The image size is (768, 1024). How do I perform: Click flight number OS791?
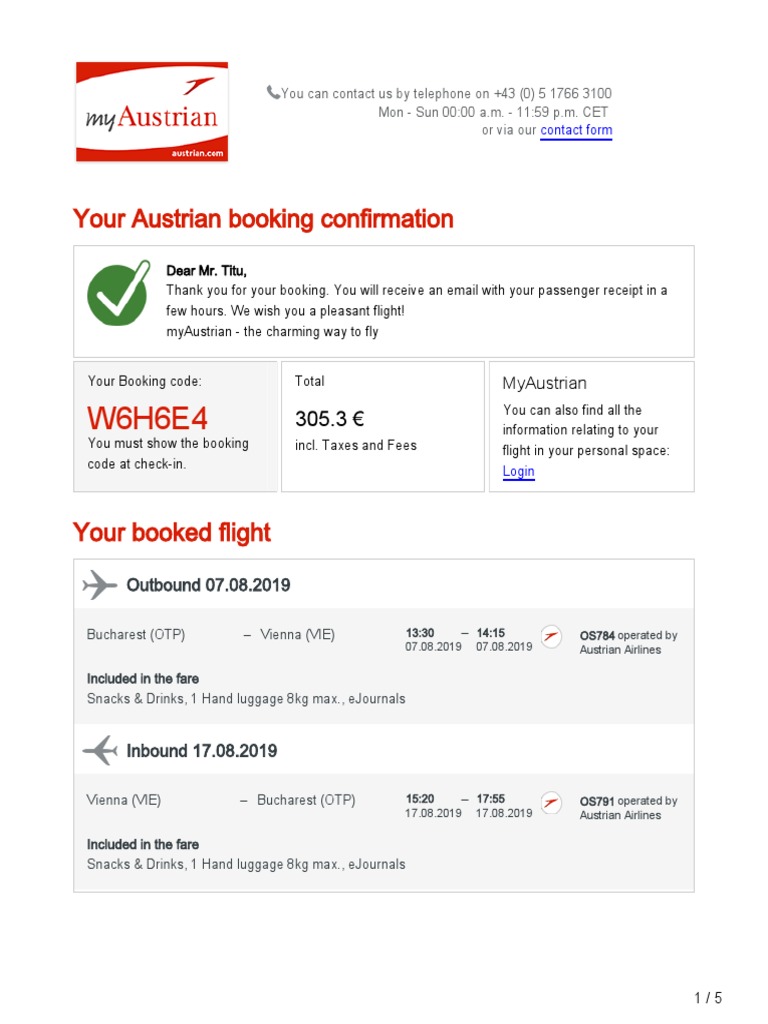tap(597, 801)
